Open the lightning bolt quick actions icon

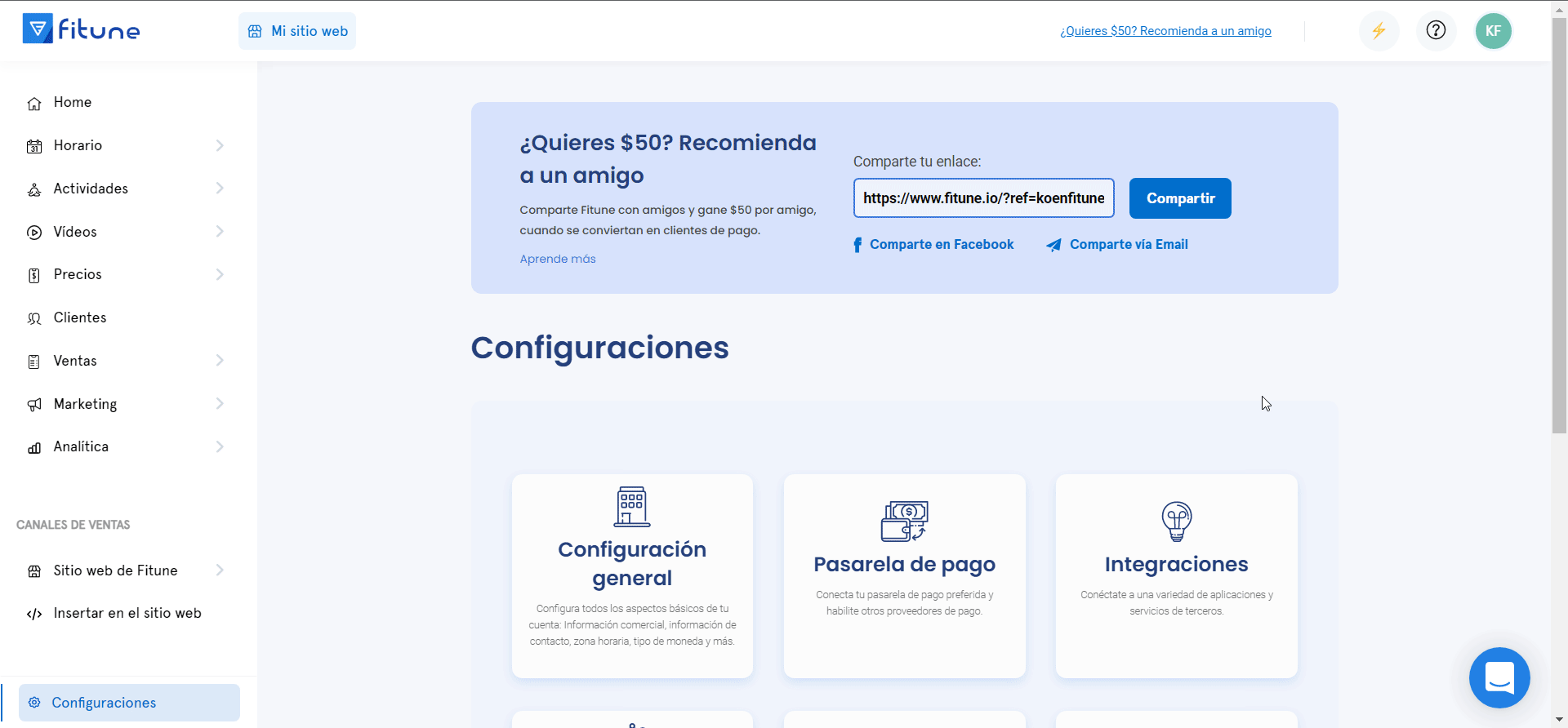pos(1379,31)
